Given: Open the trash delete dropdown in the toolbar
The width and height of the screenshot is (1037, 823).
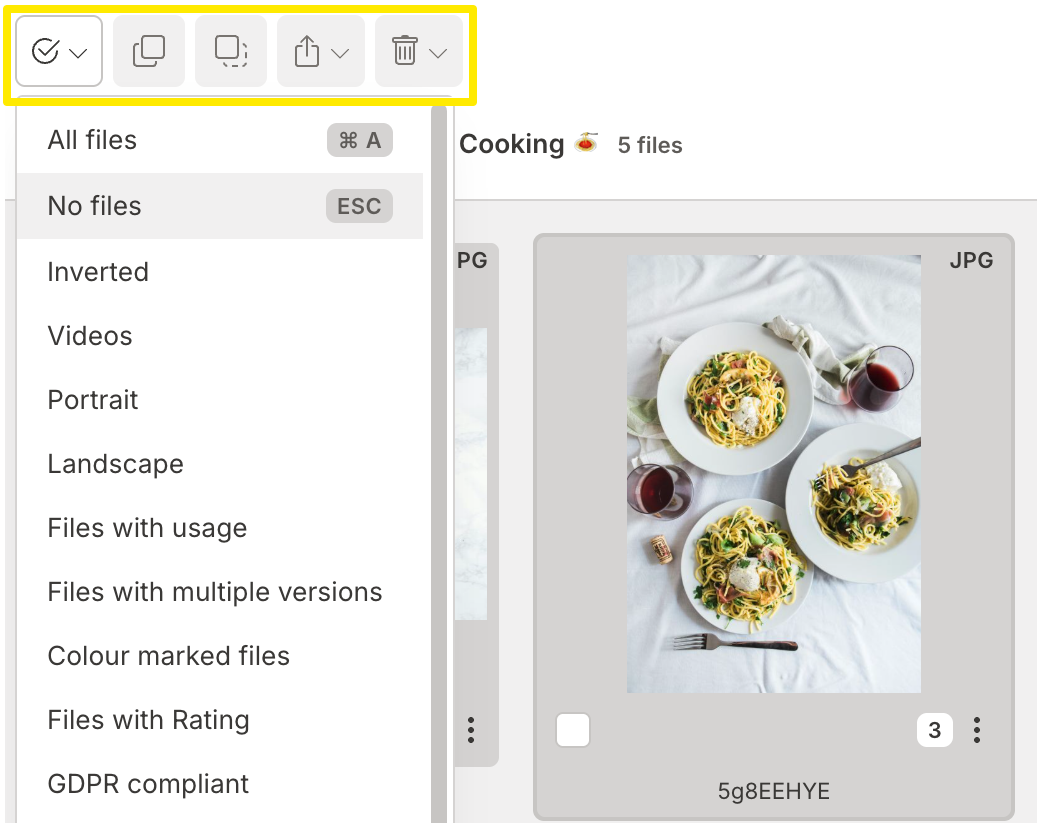Looking at the screenshot, I should pos(418,51).
